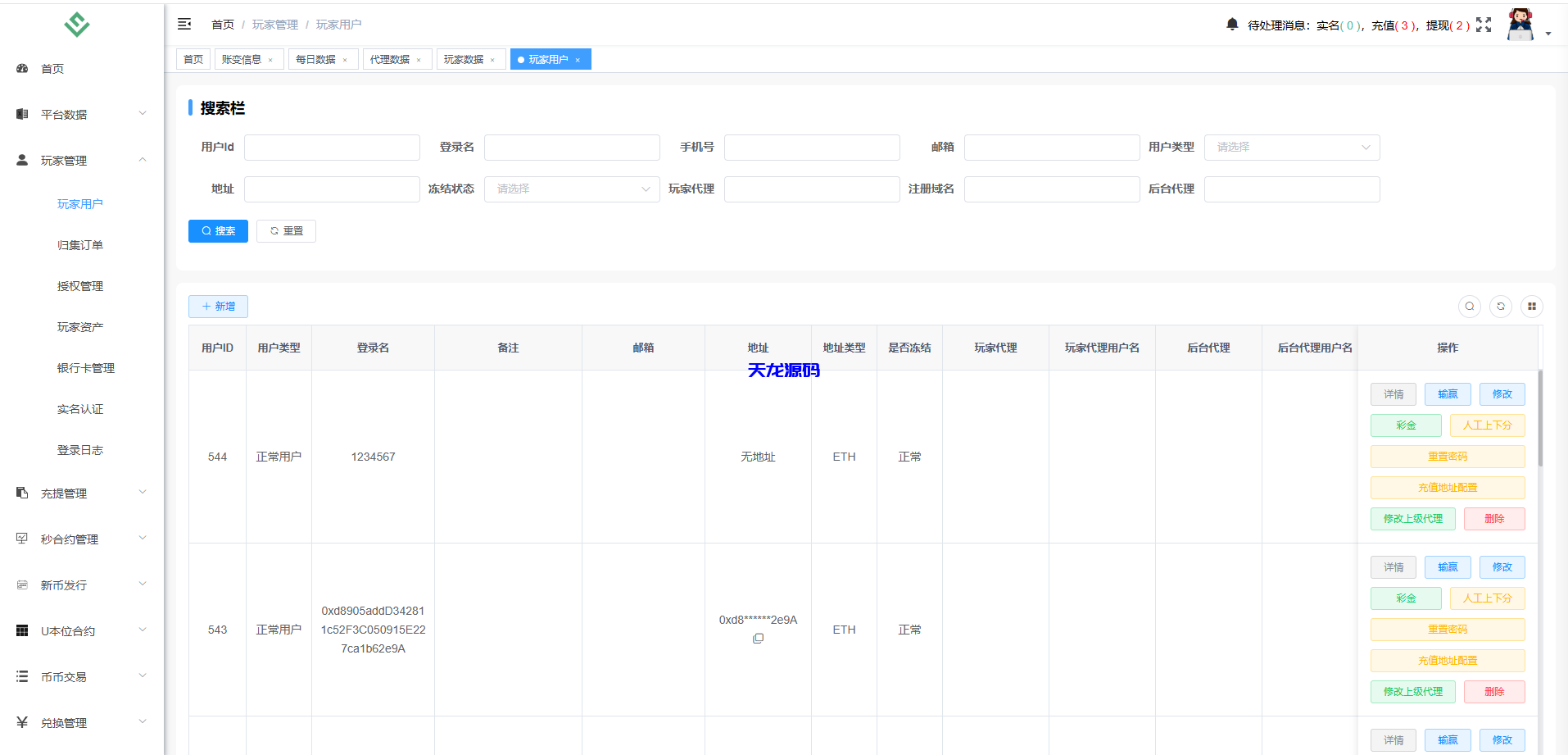The width and height of the screenshot is (1568, 755).
Task: Toggle fullscreen mode icon
Action: tap(1484, 24)
